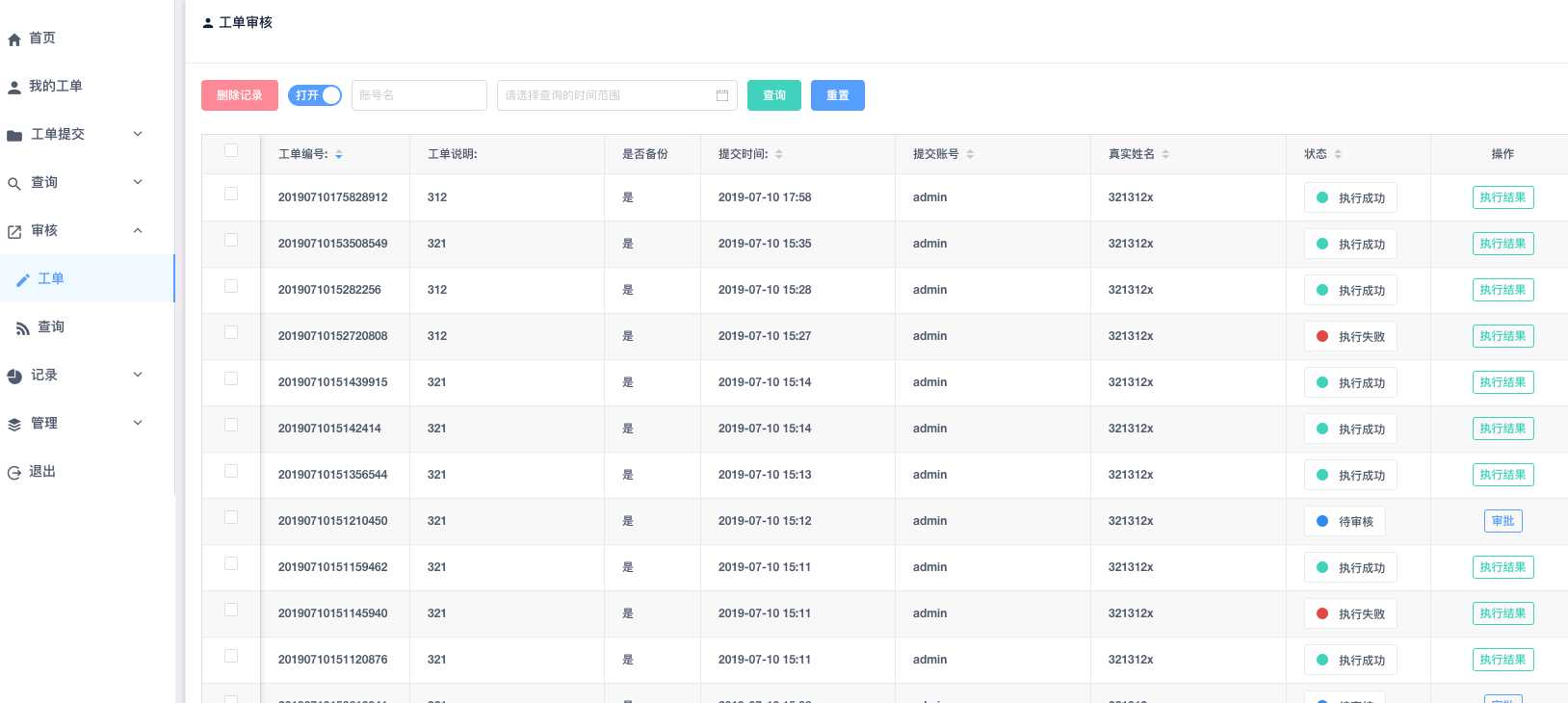1568x703 pixels.
Task: Click the calendar icon in the date range field
Action: 722,95
